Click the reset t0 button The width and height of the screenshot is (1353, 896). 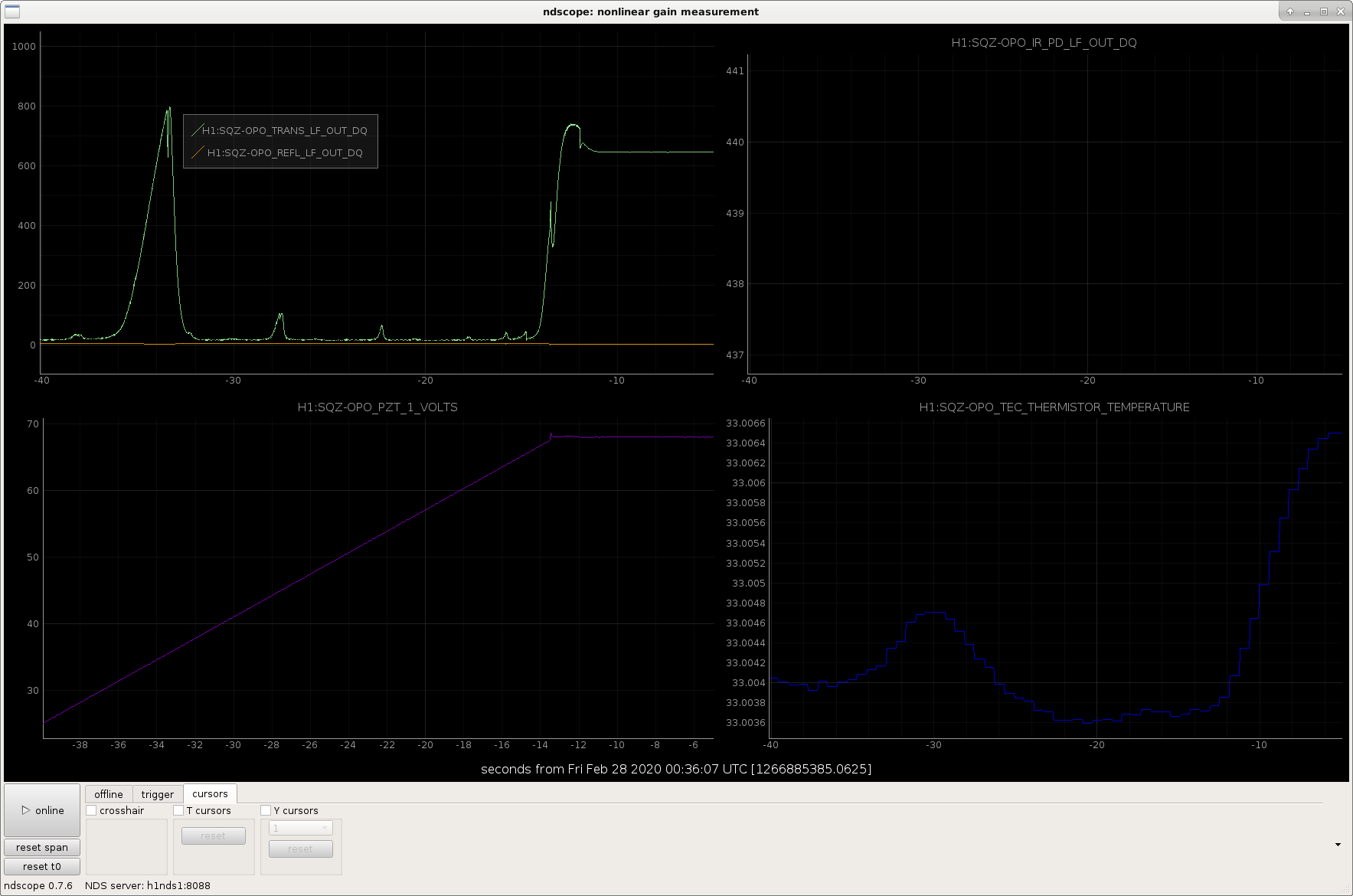point(42,866)
